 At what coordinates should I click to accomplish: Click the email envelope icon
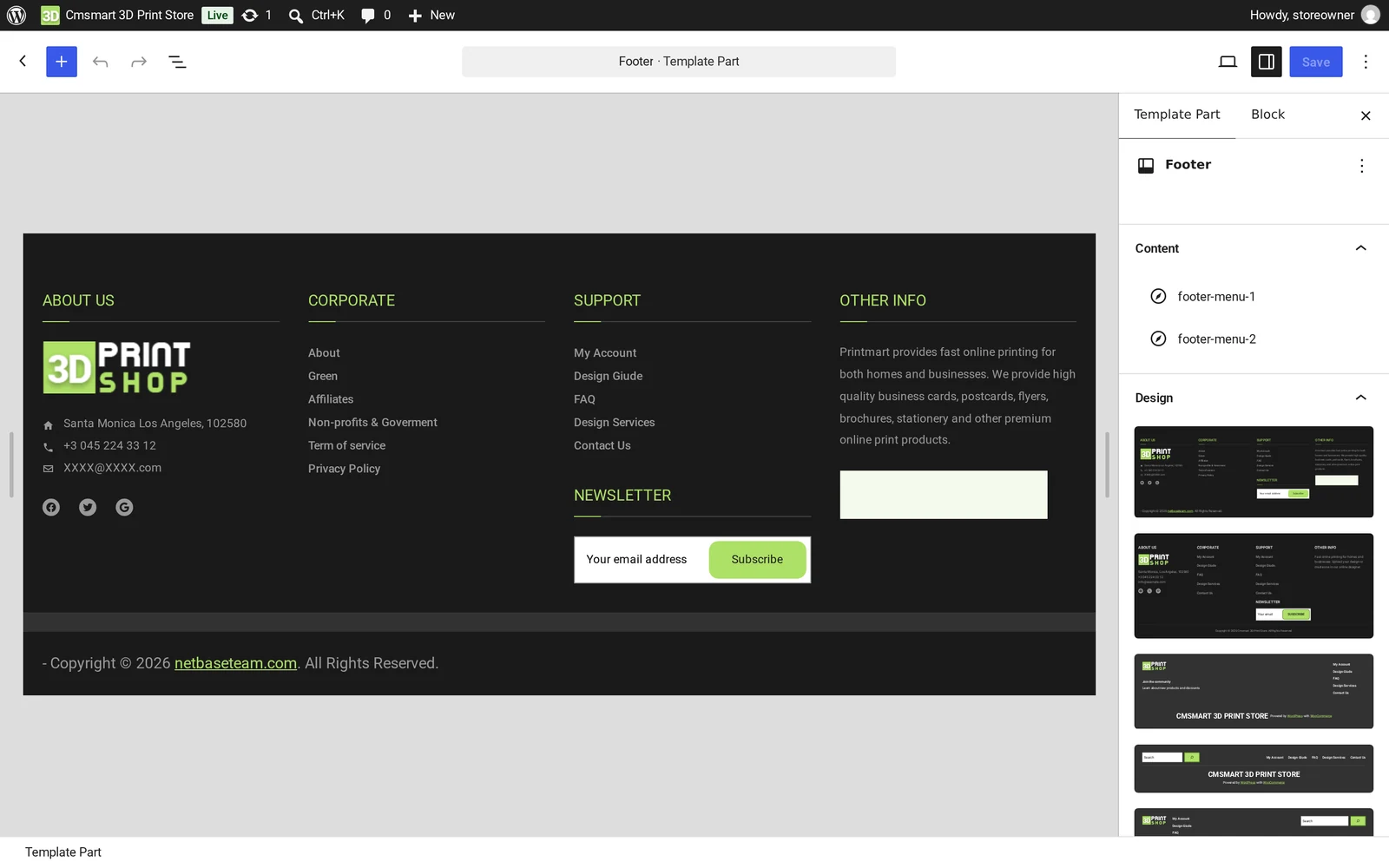coord(49,469)
